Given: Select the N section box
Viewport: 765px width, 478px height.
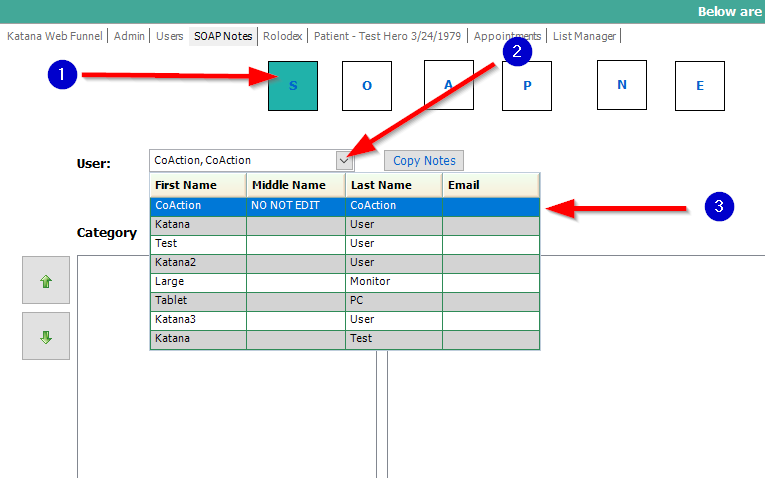Looking at the screenshot, I should 622,85.
